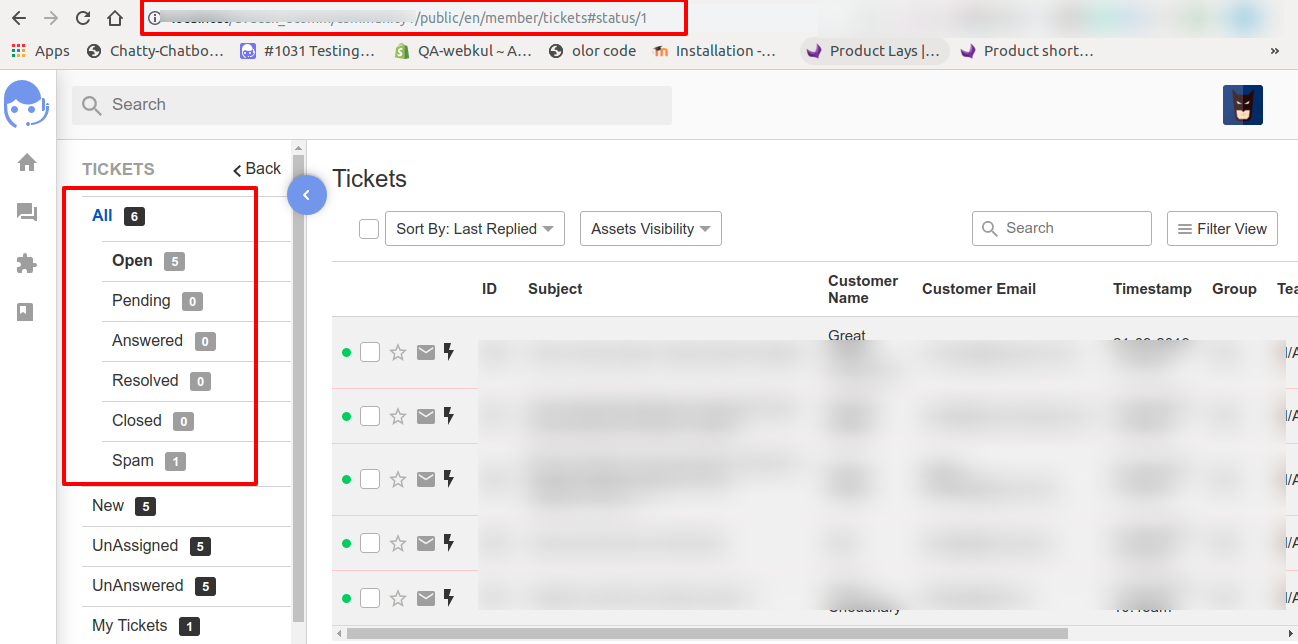Image resolution: width=1298 pixels, height=644 pixels.
Task: Click the tickets list Search field
Action: point(1062,229)
